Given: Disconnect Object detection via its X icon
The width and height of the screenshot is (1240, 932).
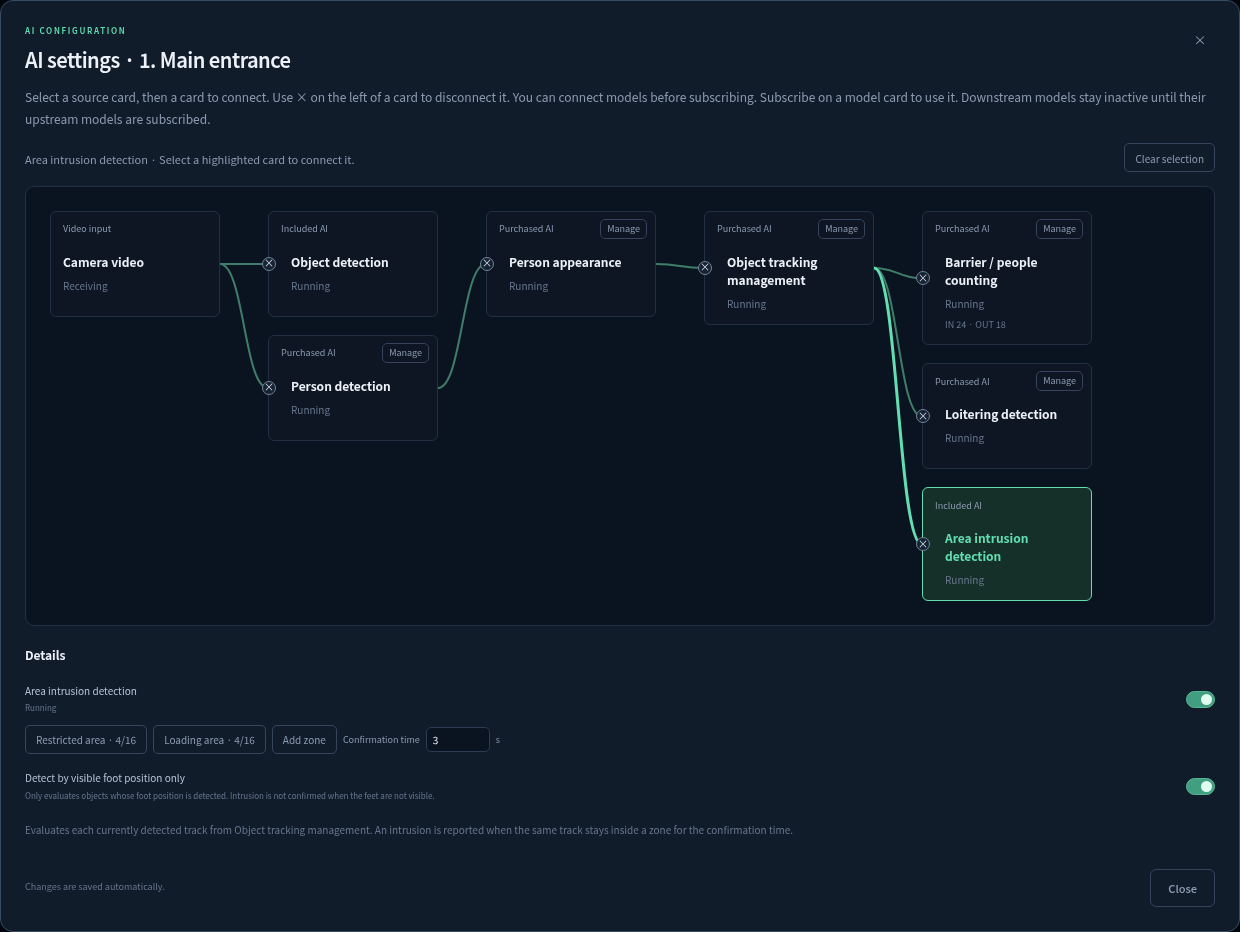Looking at the screenshot, I should [x=269, y=264].
